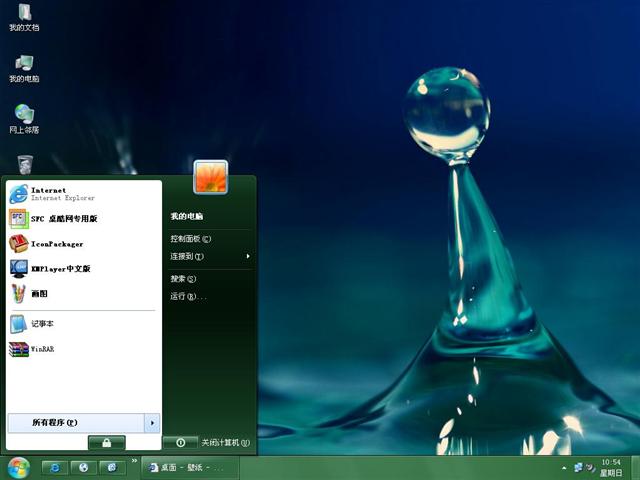
Task: Click the user account picture thumbnail
Action: click(210, 177)
